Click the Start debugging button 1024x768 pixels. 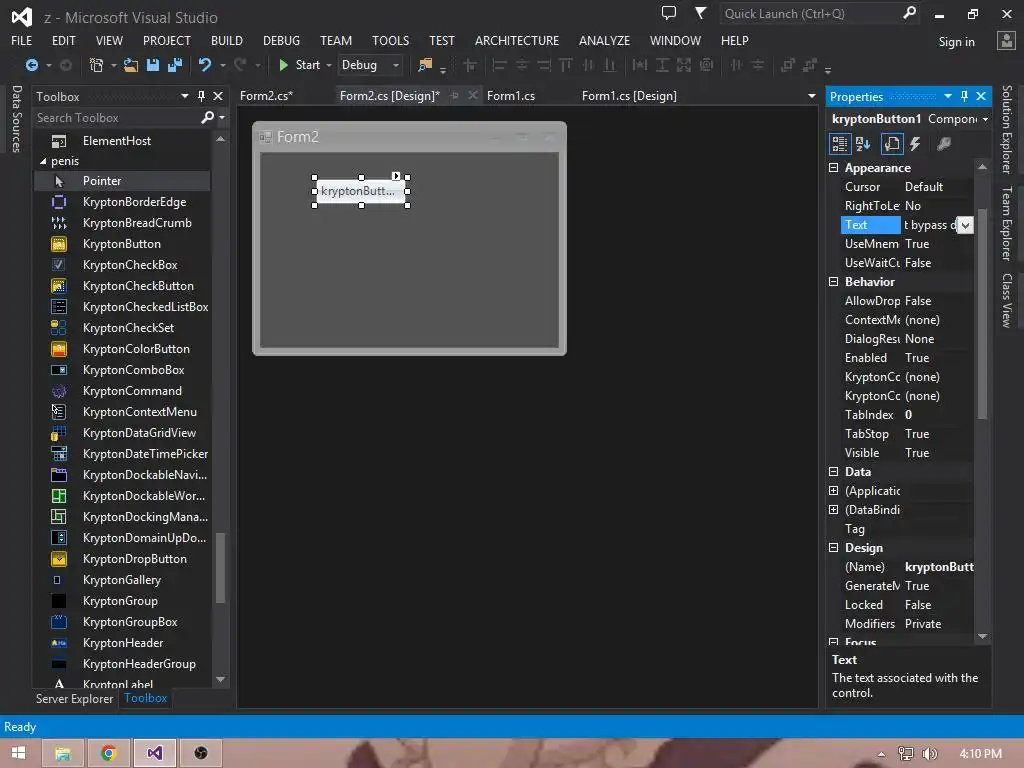coord(301,65)
